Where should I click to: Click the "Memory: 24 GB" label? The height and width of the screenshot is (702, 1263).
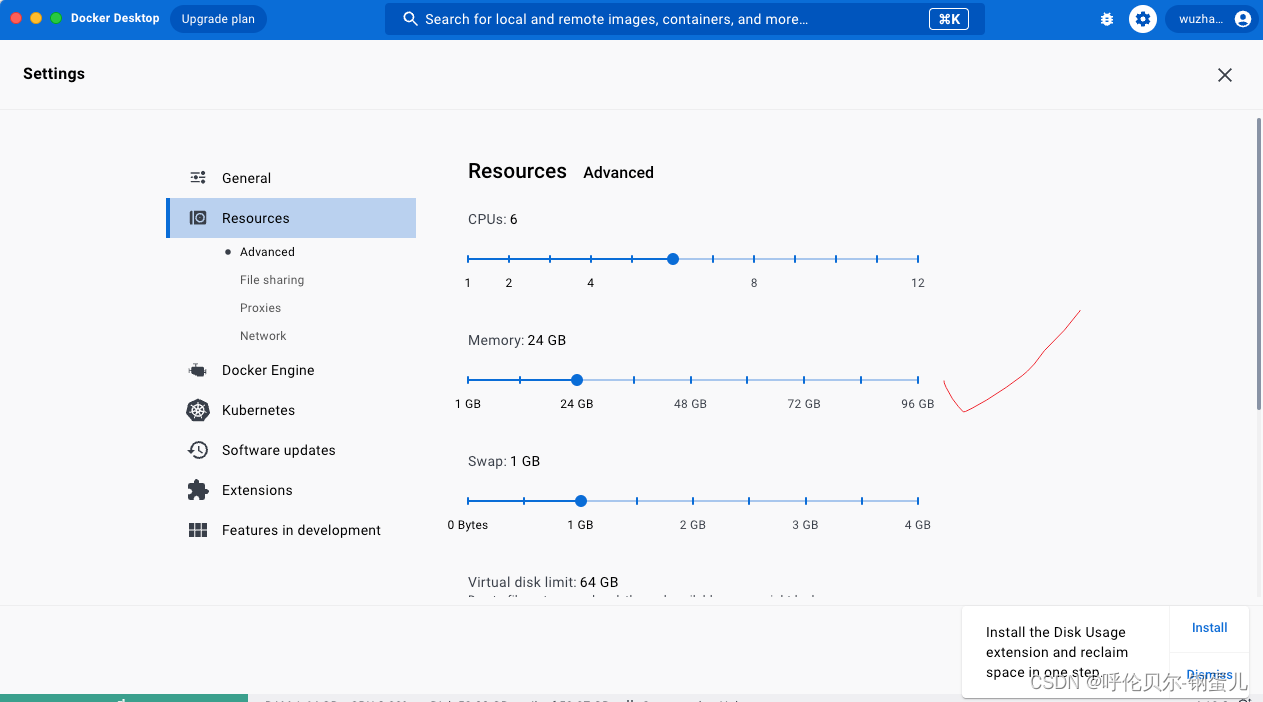[517, 340]
